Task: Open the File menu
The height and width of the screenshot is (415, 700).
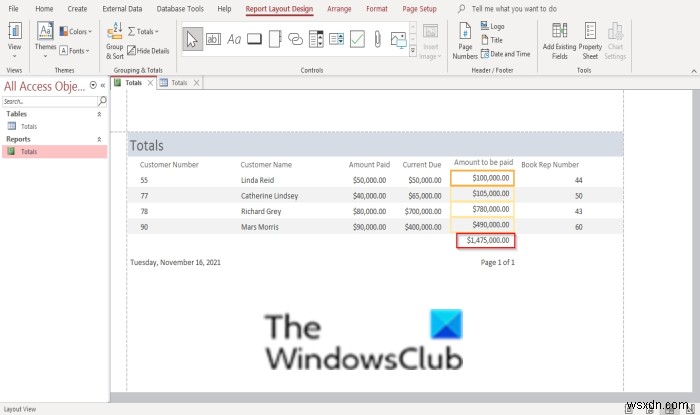Action: pos(13,8)
